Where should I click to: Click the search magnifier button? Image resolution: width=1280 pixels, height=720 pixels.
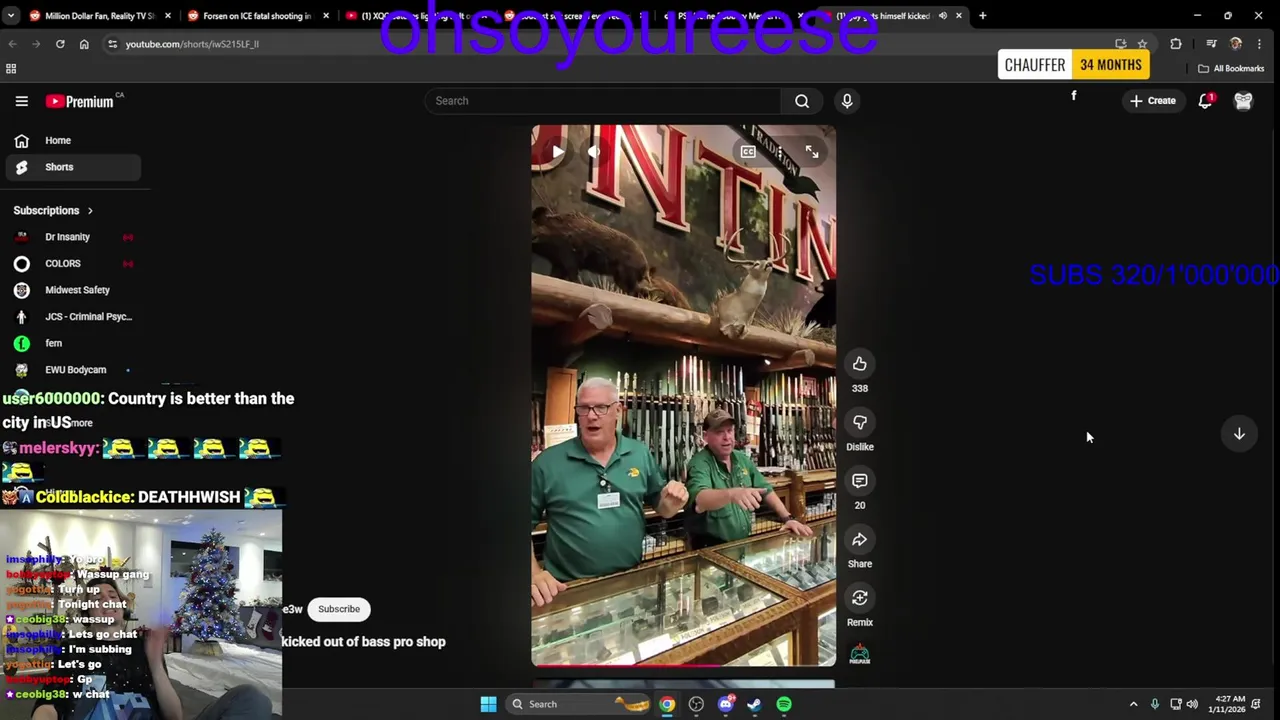pos(802,101)
